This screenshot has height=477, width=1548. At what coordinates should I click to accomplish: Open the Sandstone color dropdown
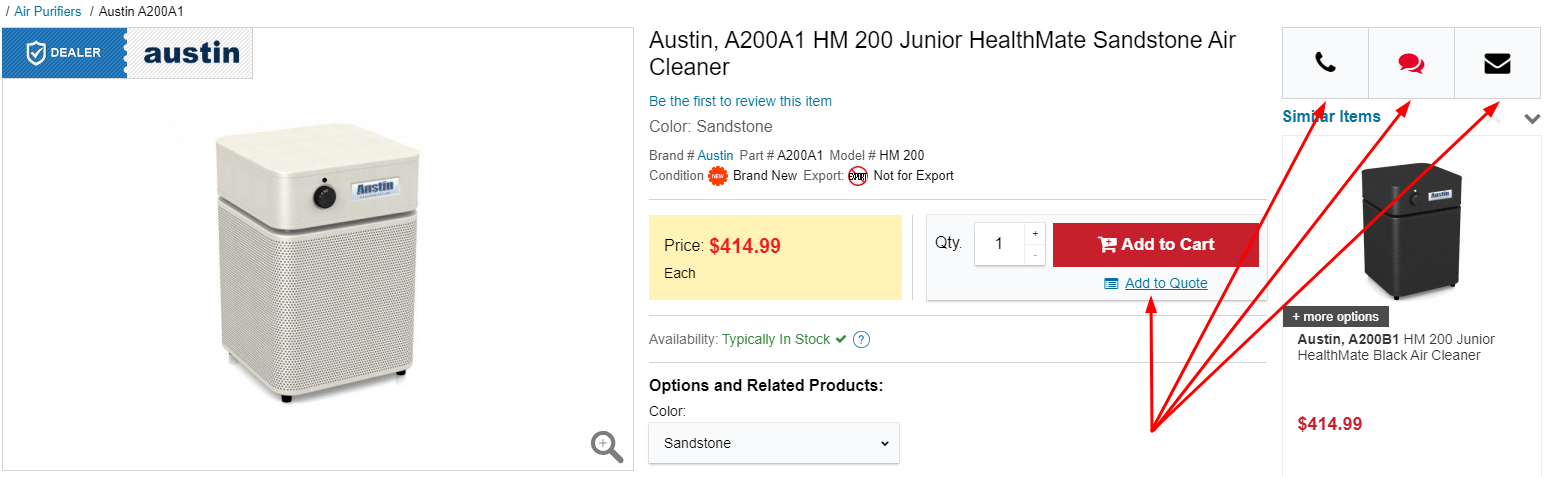point(774,443)
